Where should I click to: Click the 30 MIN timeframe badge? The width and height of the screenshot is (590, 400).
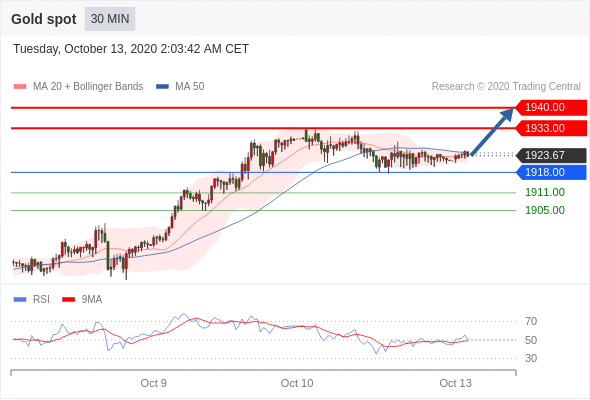coord(110,19)
